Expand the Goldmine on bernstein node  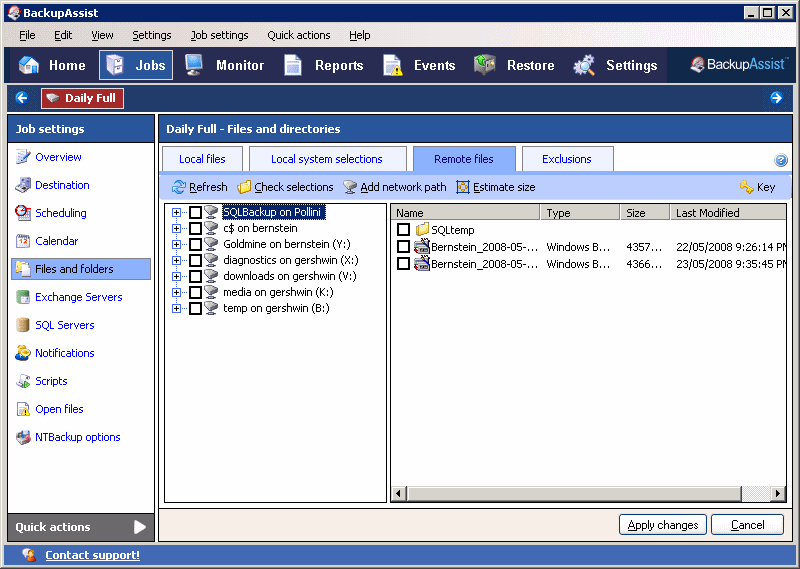click(x=177, y=244)
